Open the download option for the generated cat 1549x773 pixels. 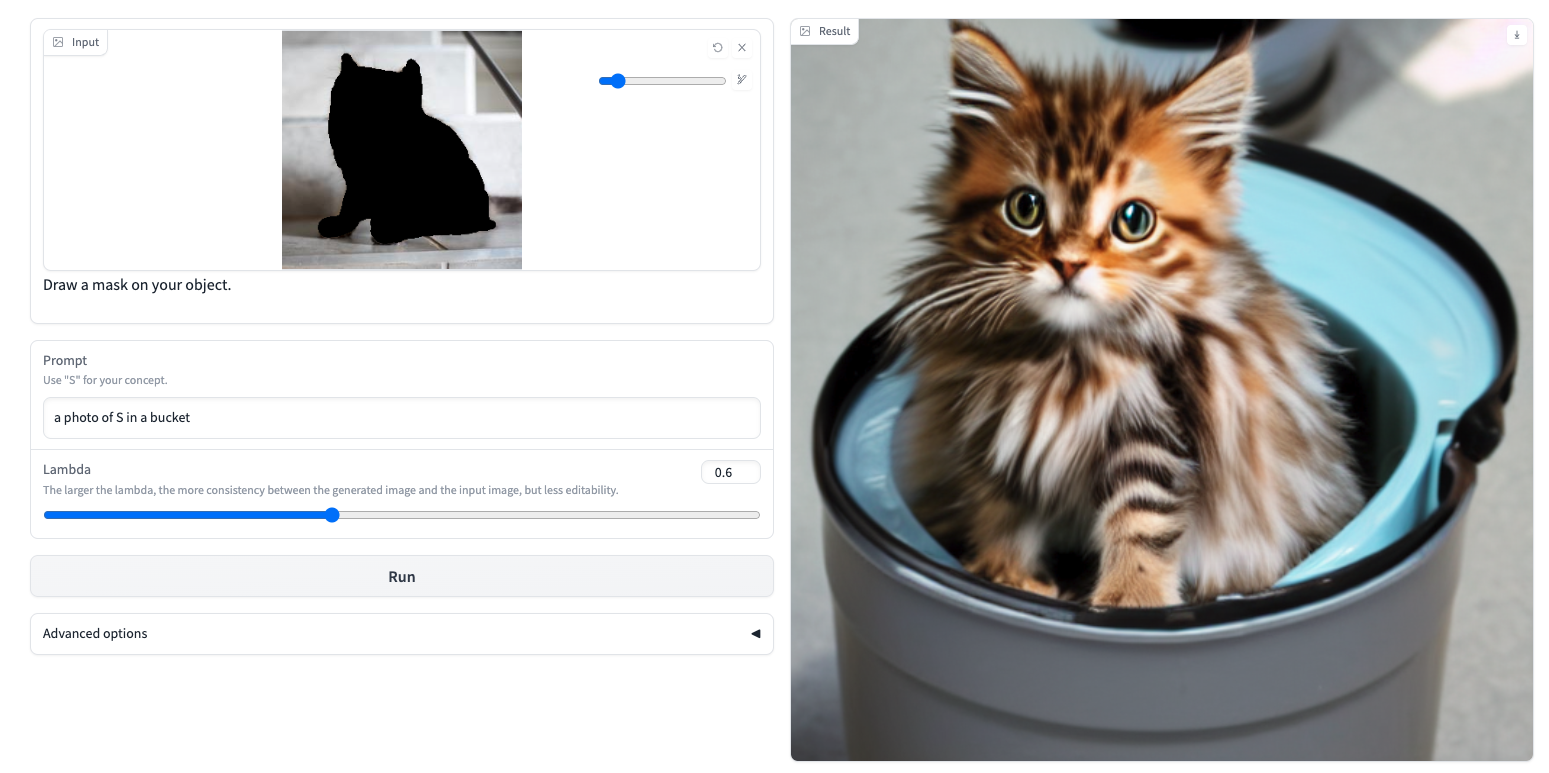coord(1517,35)
